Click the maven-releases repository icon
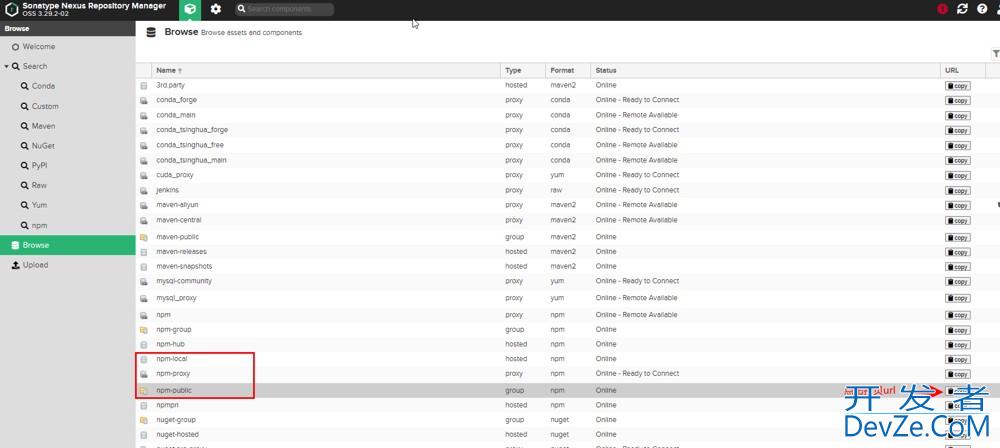The height and width of the screenshot is (448, 1000). [x=143, y=252]
